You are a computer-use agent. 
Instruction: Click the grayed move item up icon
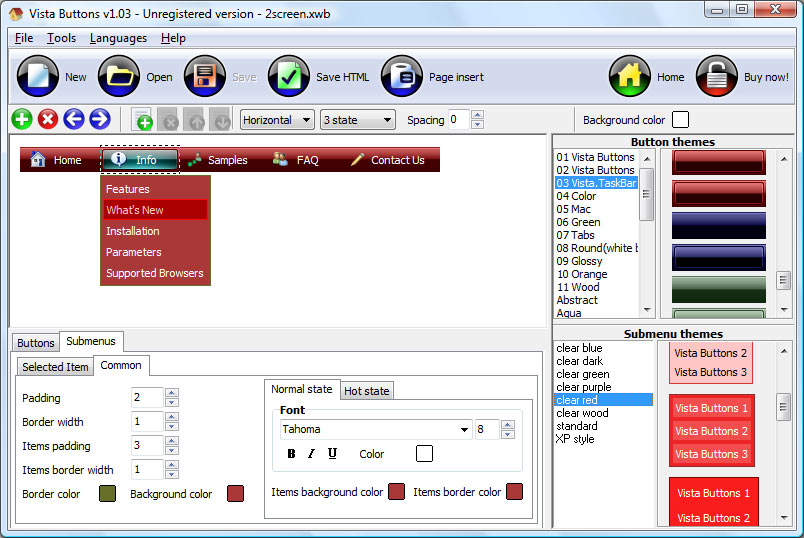(194, 119)
